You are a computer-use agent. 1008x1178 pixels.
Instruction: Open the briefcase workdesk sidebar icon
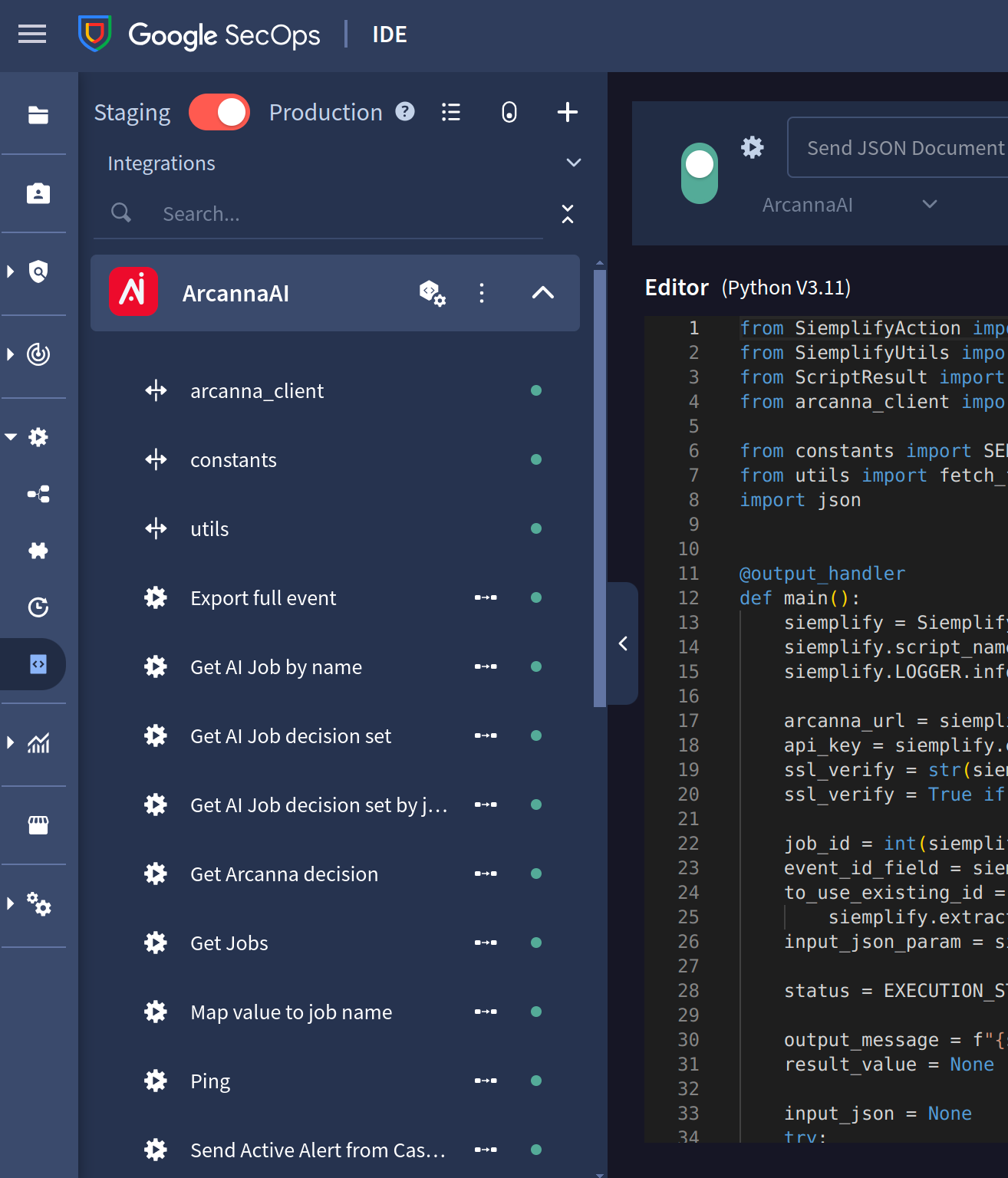point(38,193)
